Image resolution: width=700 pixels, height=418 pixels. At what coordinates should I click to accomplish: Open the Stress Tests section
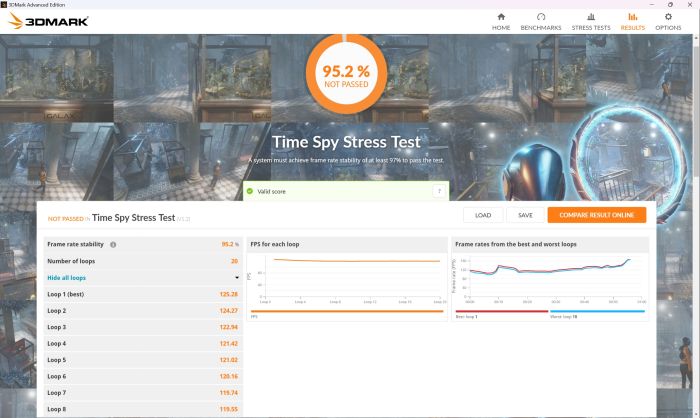[591, 21]
